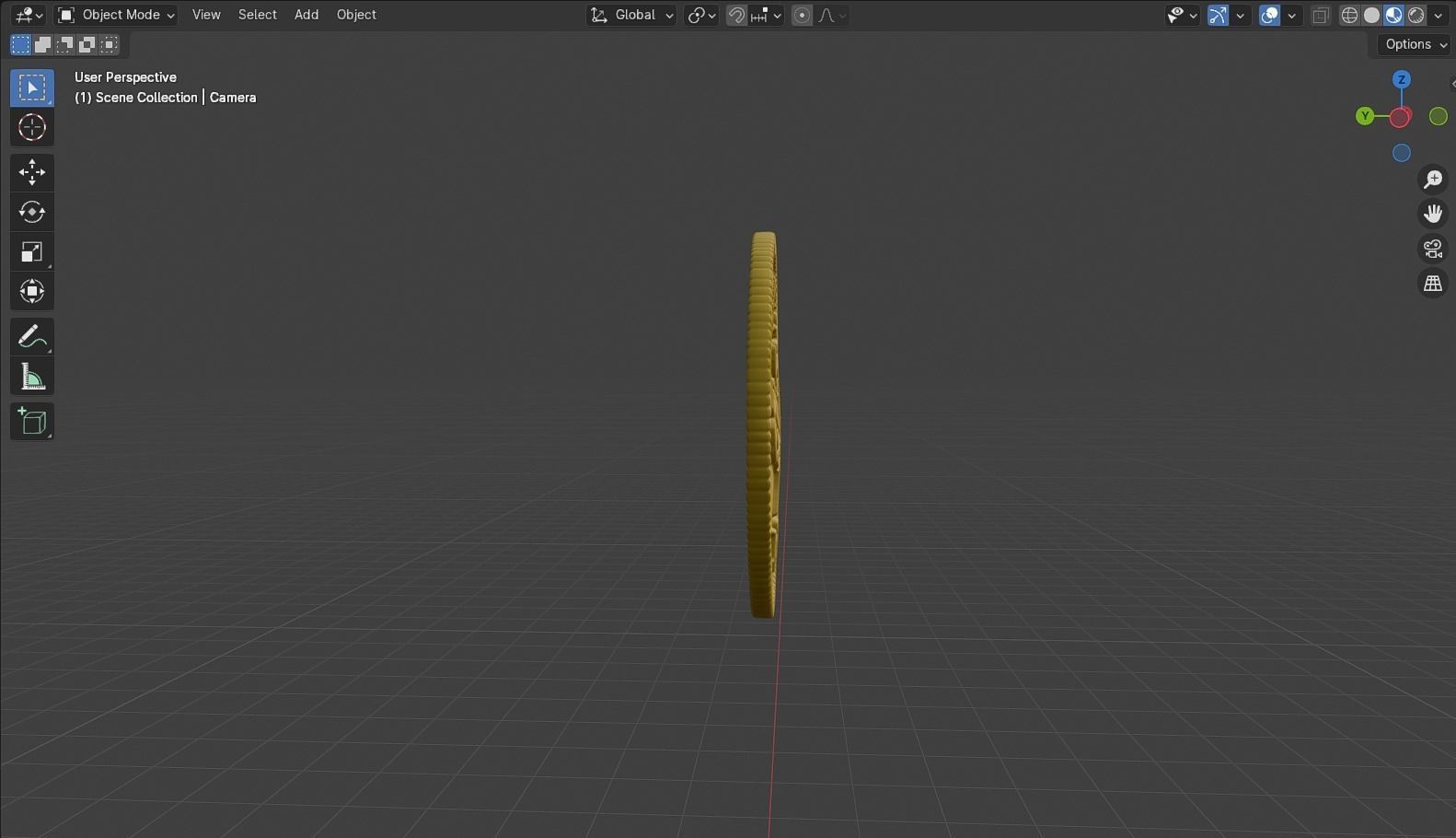Set selection mode to Extend
Screen dimensions: 1456x838
click(42, 44)
